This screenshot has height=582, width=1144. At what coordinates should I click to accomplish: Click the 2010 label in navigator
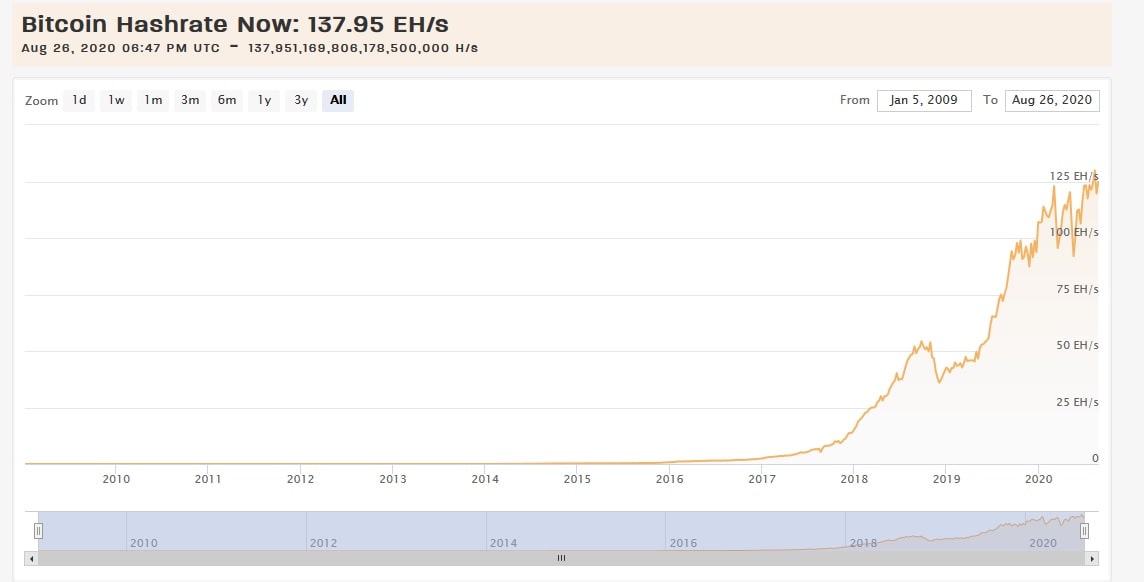click(x=144, y=543)
